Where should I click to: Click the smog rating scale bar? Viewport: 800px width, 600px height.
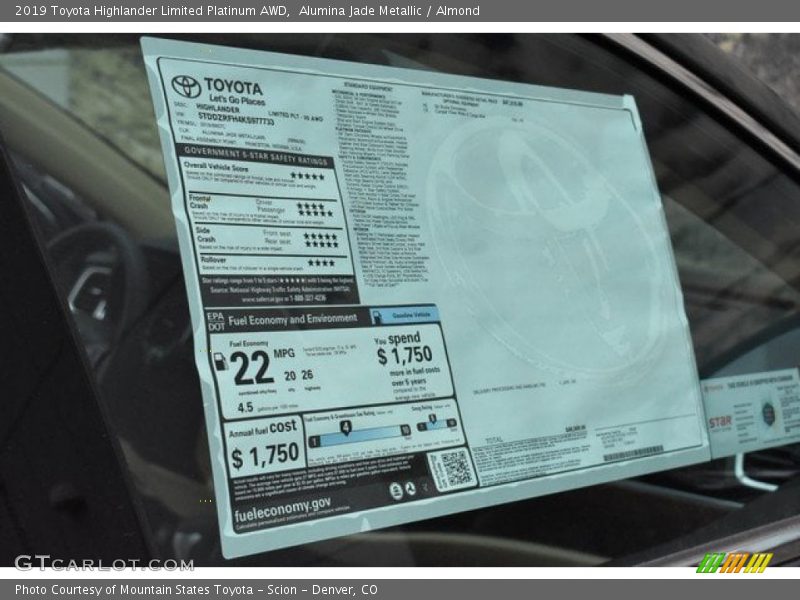tap(436, 424)
